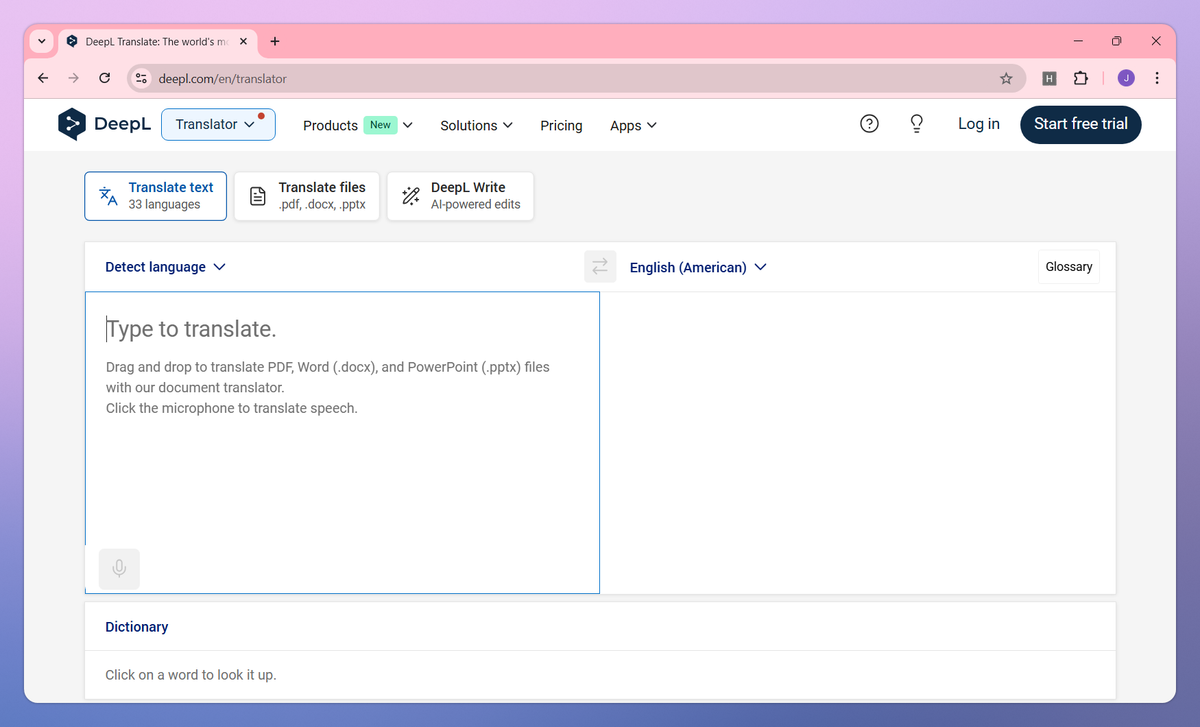Click the document icon on Translate files

click(258, 195)
